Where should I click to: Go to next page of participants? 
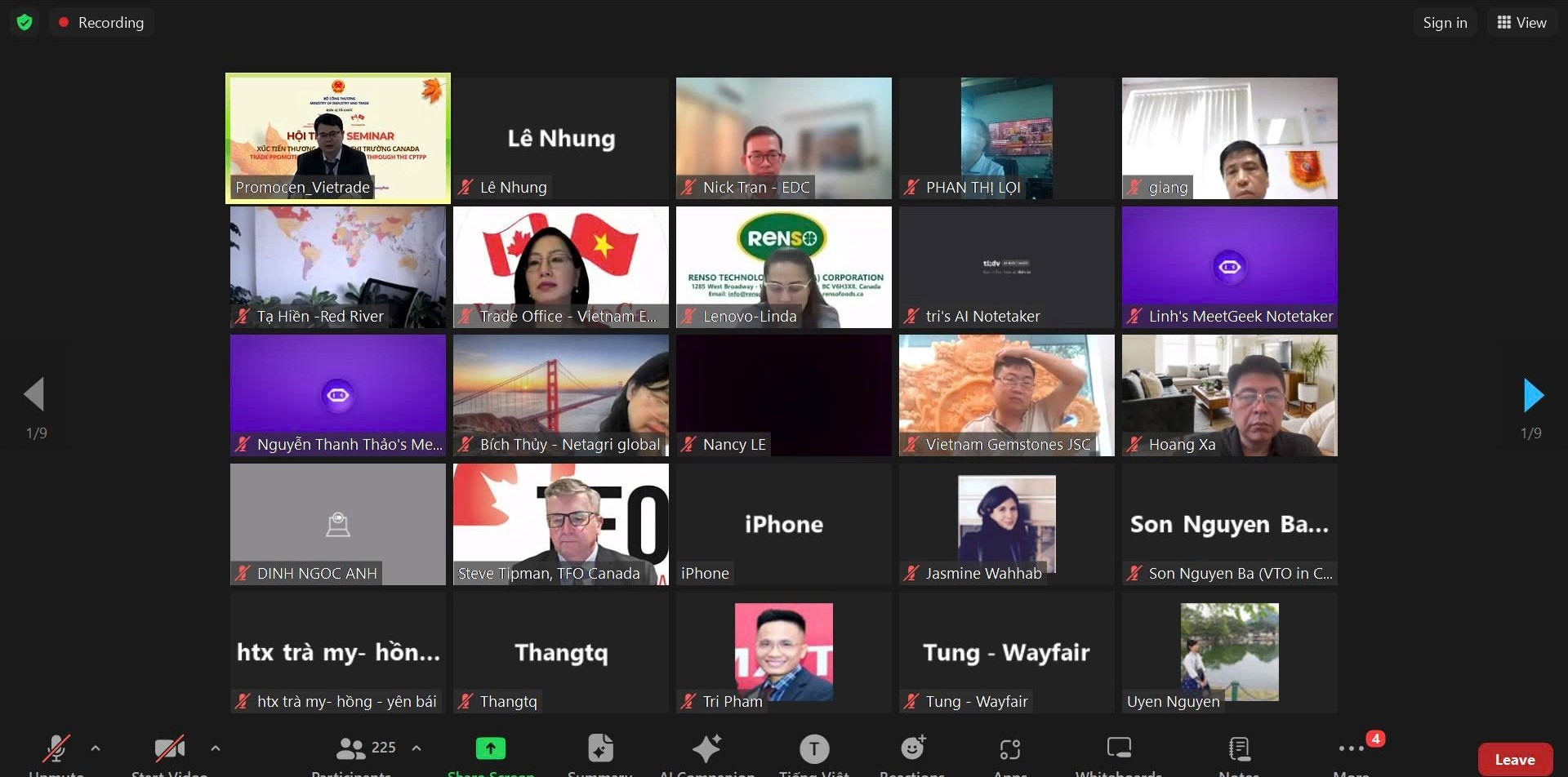coord(1533,395)
